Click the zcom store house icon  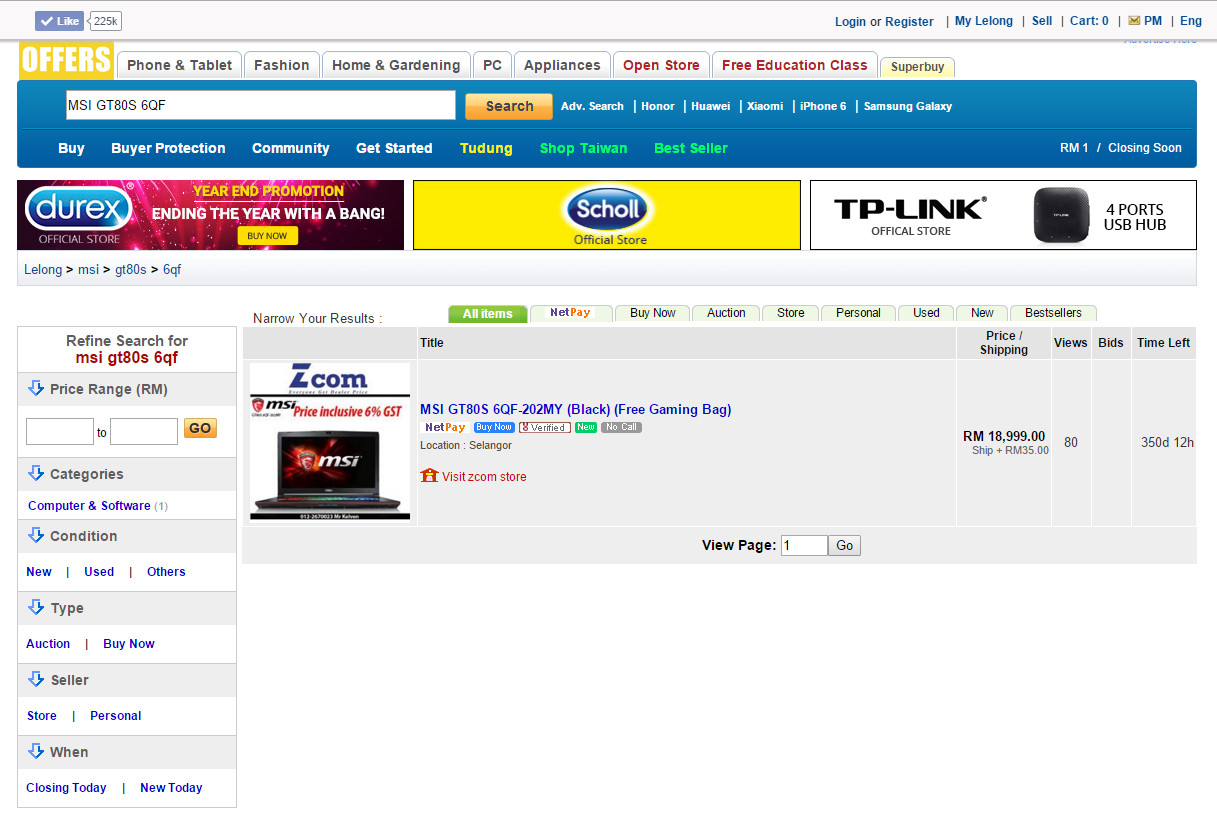(429, 475)
